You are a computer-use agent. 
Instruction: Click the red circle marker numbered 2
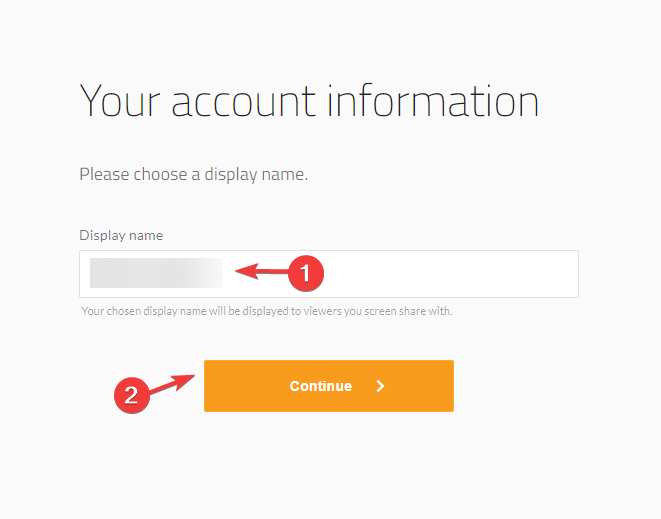tap(132, 395)
